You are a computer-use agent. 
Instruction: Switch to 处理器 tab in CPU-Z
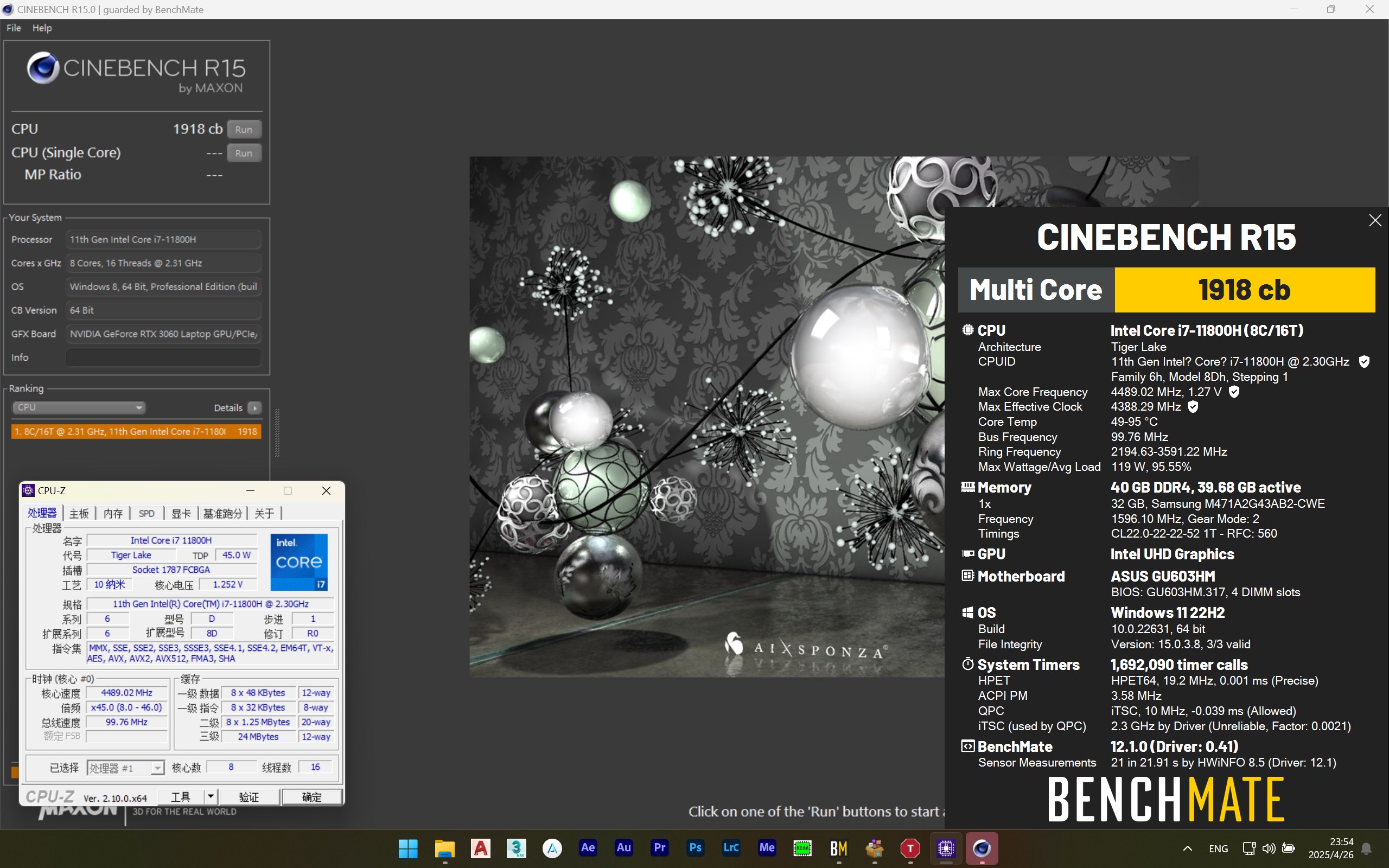[x=42, y=513]
